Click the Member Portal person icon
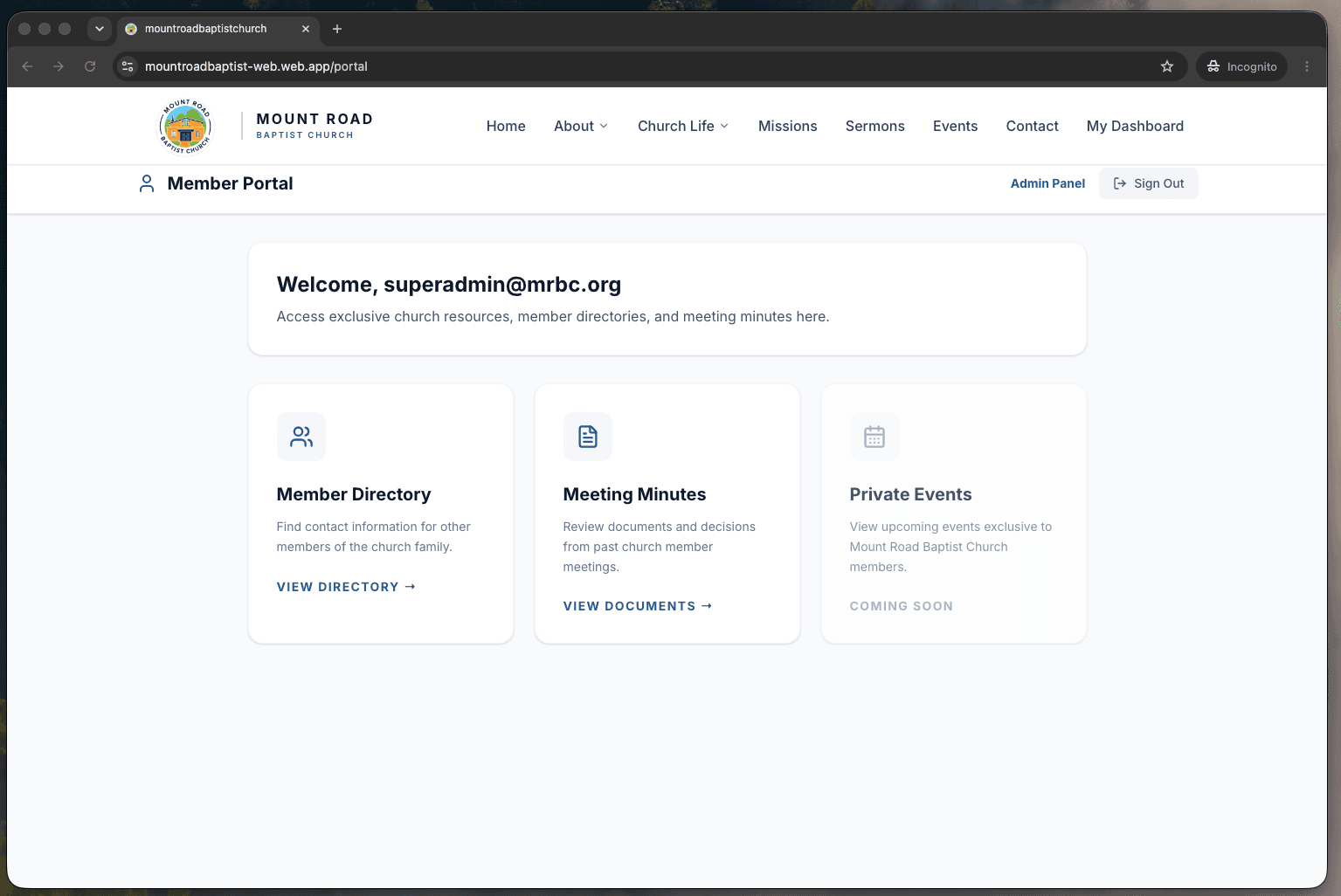The image size is (1341, 896). (147, 183)
